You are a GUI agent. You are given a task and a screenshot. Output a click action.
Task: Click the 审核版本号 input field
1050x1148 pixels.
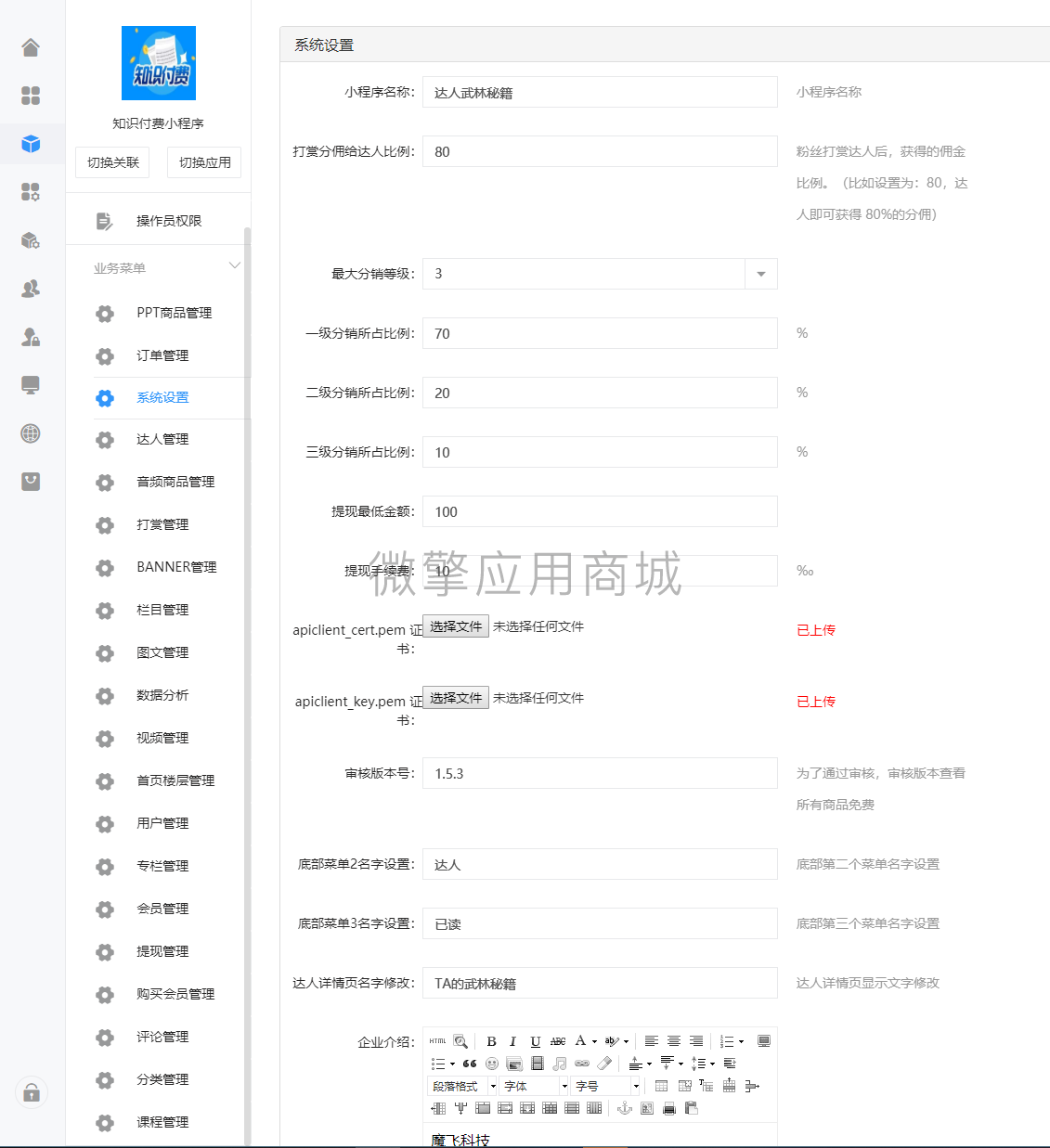point(600,772)
